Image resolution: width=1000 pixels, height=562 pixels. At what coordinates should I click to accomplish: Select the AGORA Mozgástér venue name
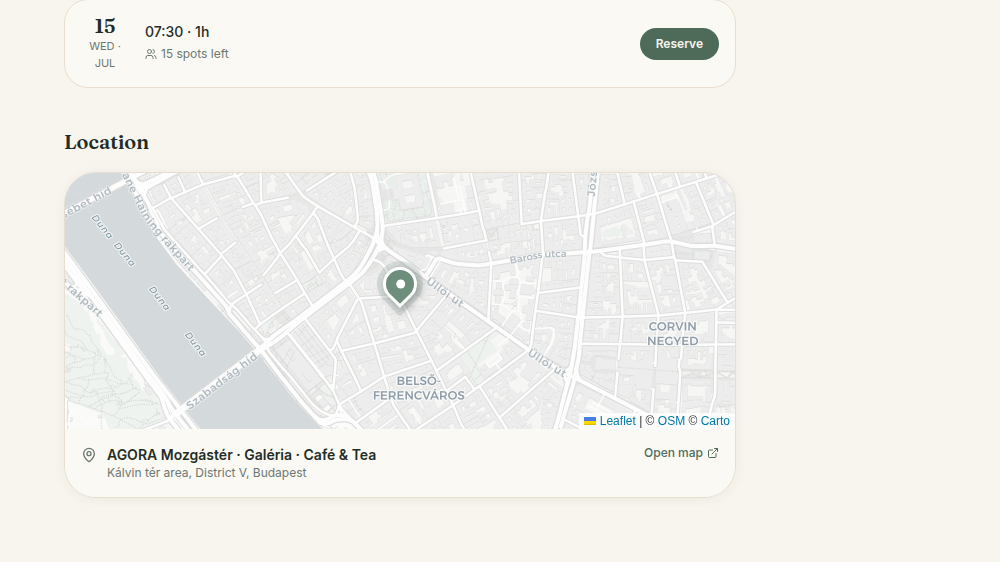pyautogui.click(x=241, y=455)
